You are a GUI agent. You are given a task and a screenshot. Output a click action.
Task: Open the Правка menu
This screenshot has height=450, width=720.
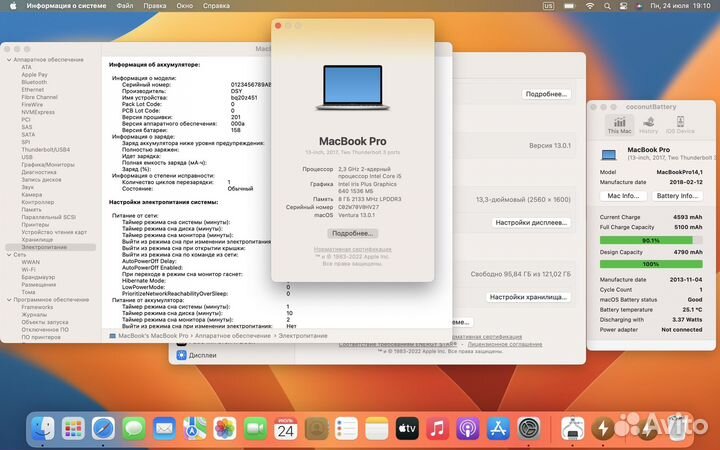click(155, 6)
